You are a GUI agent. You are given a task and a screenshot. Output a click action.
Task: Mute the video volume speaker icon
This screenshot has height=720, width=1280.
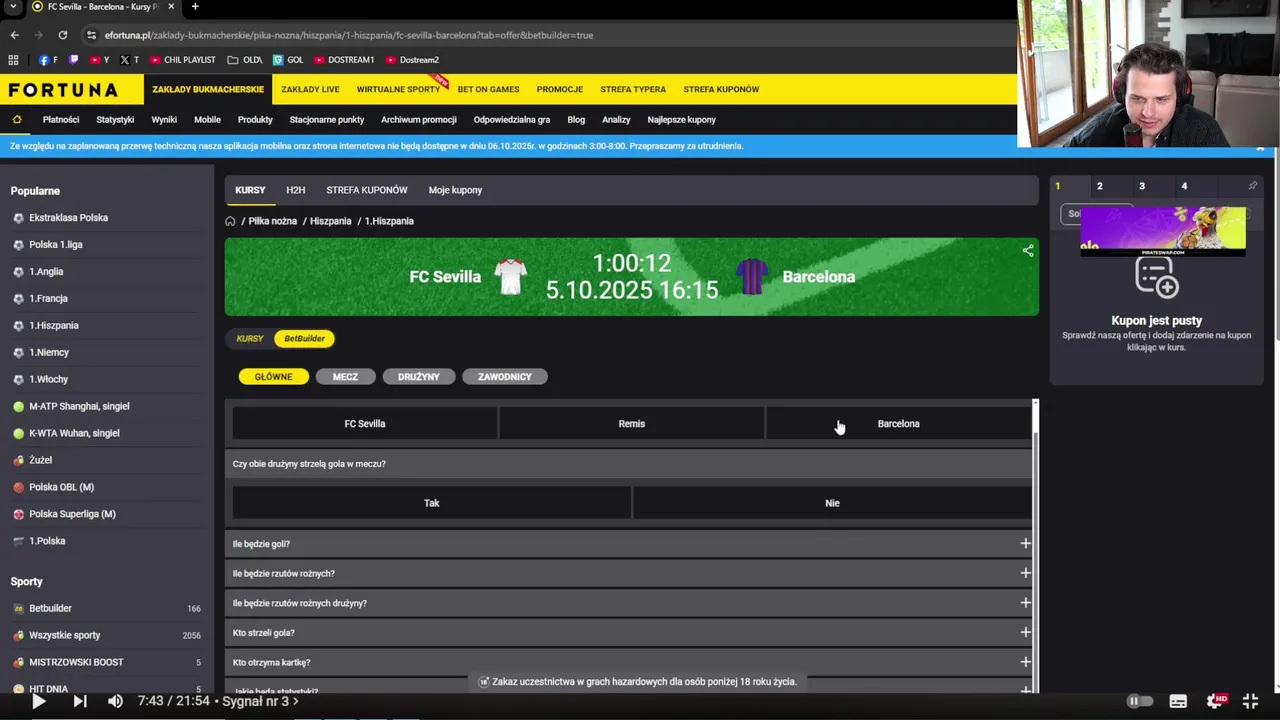115,701
